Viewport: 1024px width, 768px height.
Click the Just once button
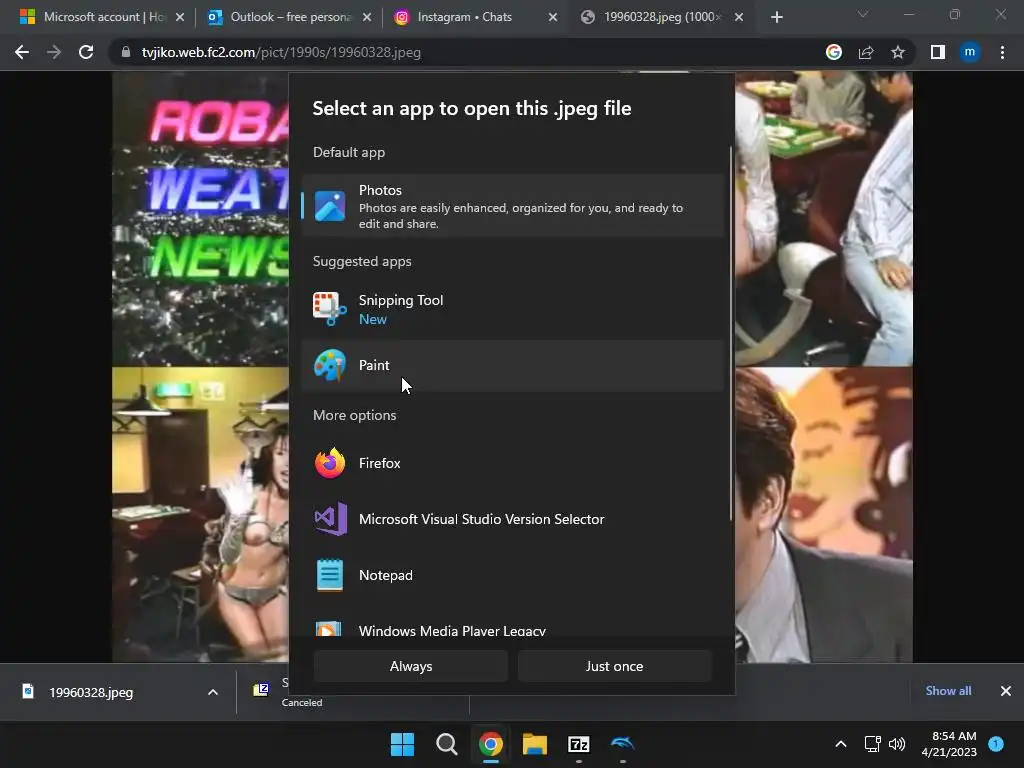[x=615, y=666]
